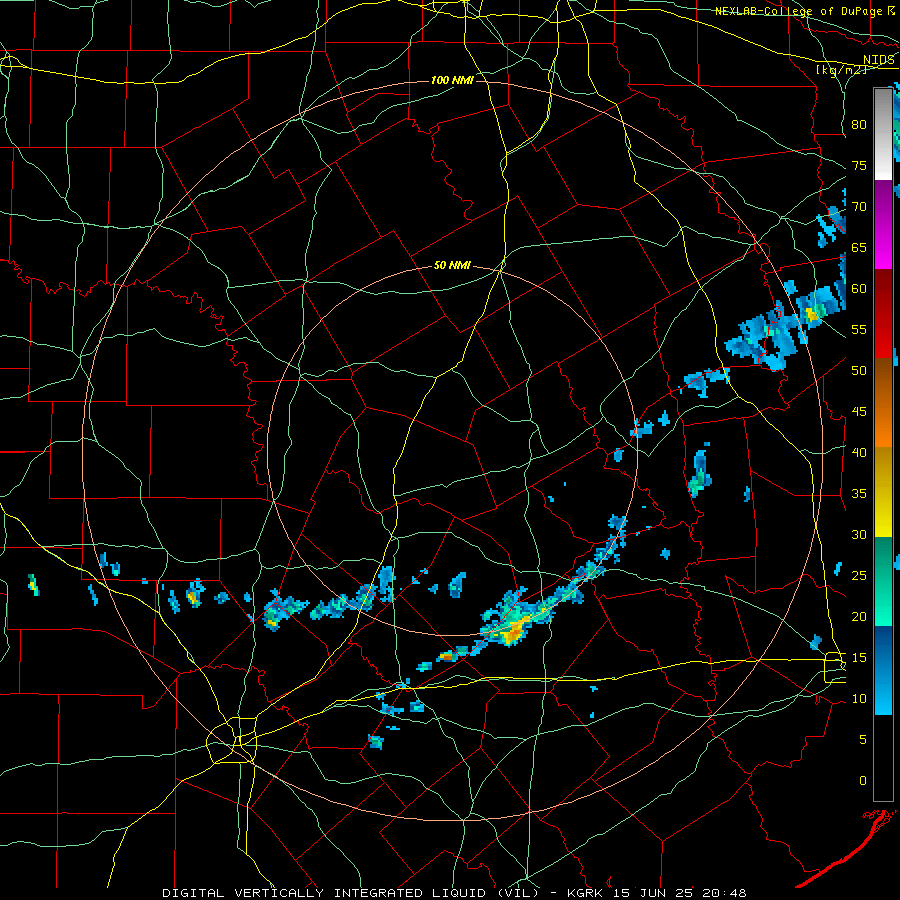Click the green segment of the color scale
This screenshot has width=900, height=900.
pyautogui.click(x=883, y=581)
